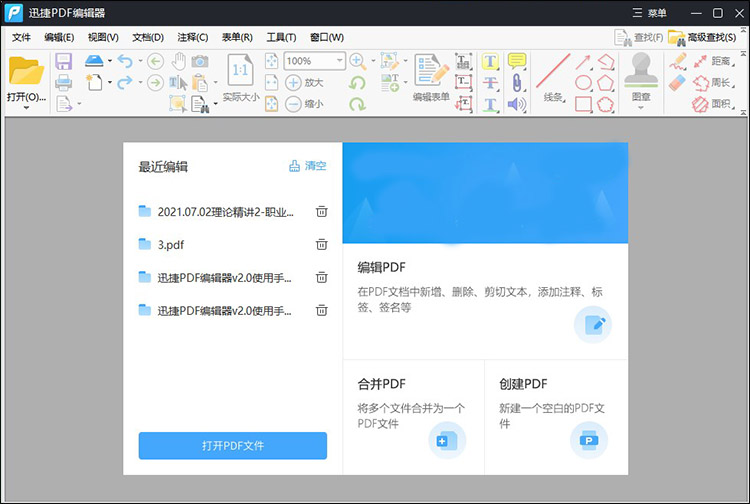
Task: Add a yellow sticky note comment
Action: tap(517, 61)
